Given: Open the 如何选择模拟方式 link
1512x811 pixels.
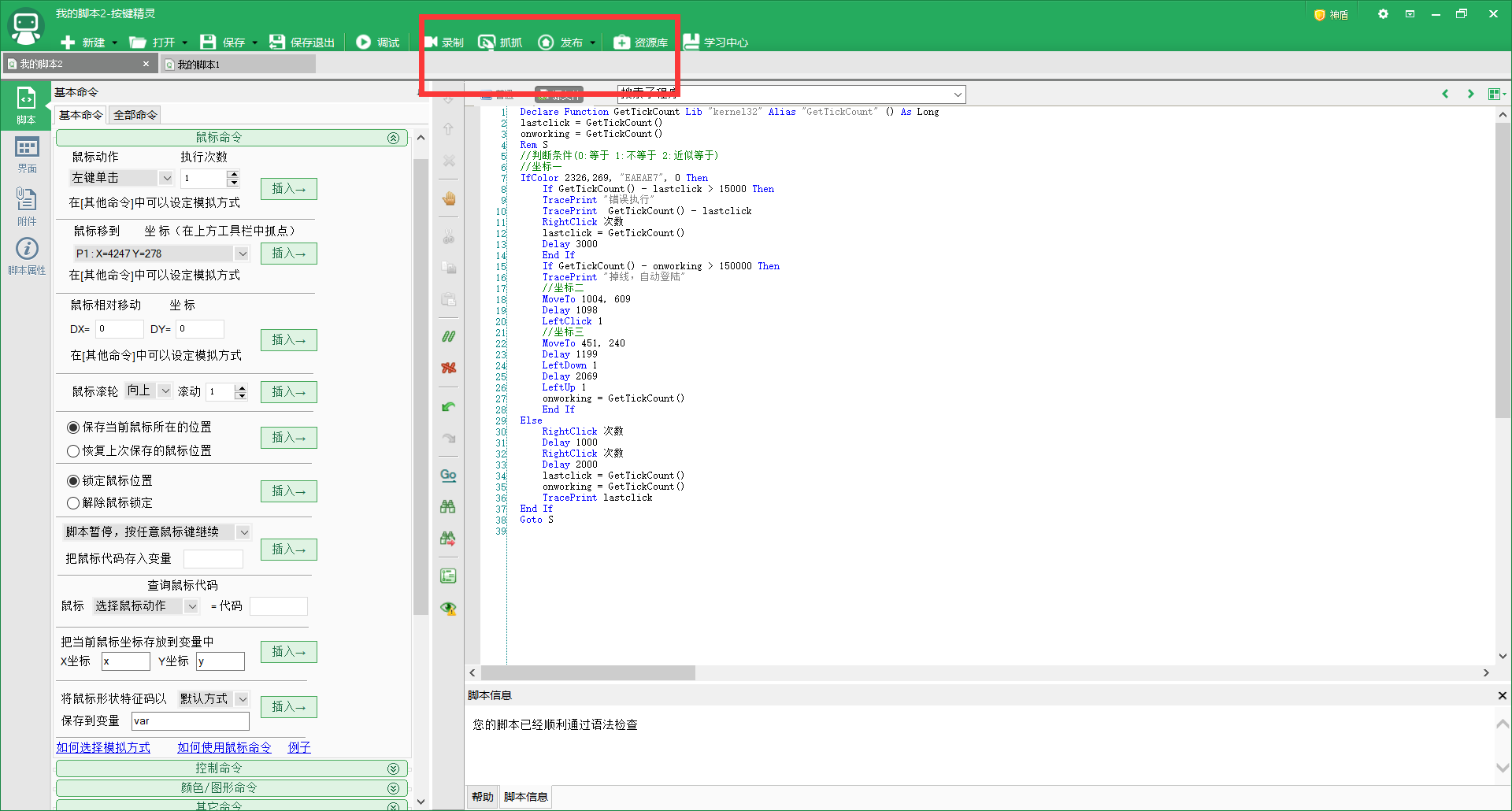Looking at the screenshot, I should coord(103,748).
